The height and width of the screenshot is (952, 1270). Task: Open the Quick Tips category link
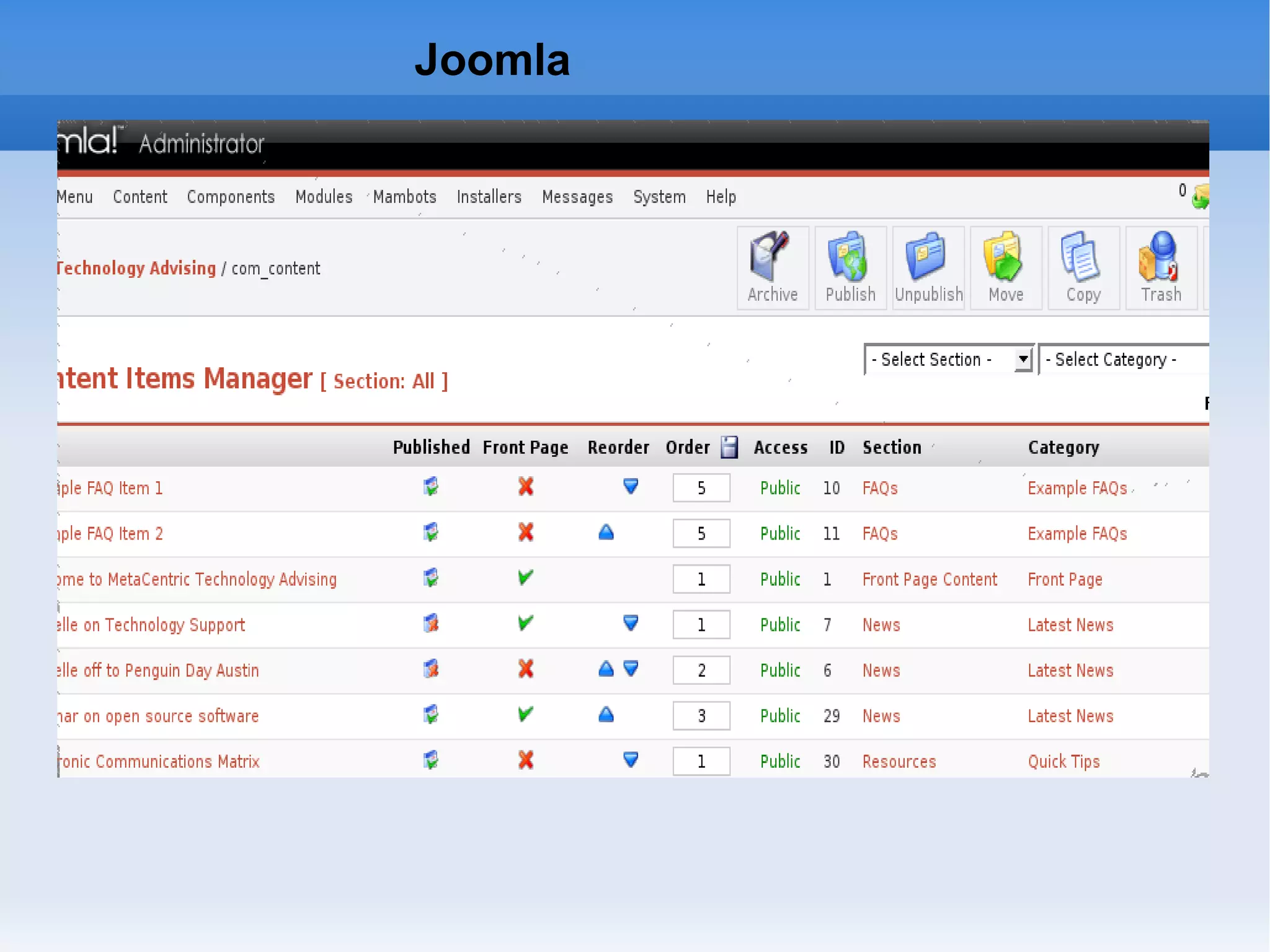tap(1063, 762)
